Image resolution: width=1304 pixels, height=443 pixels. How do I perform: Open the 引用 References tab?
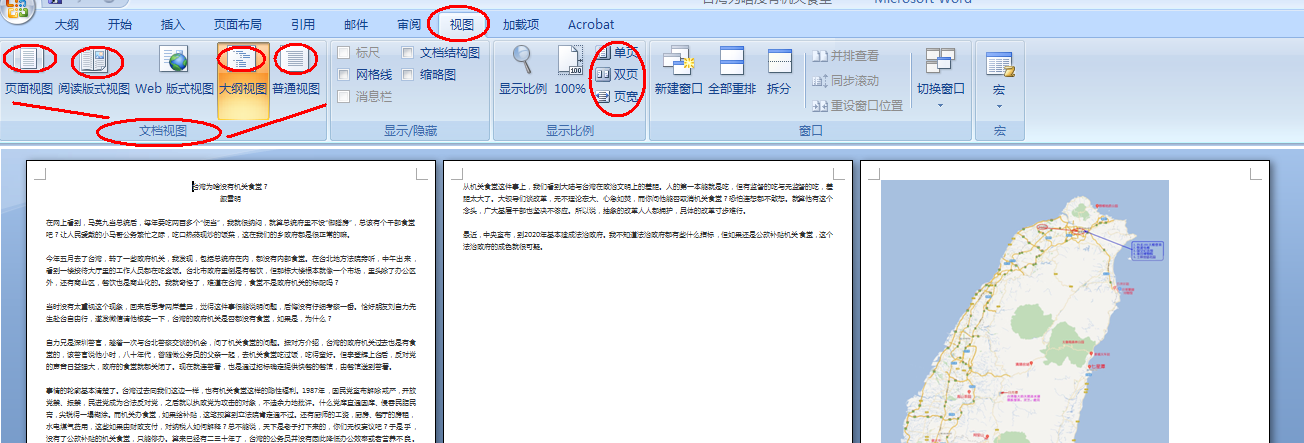coord(302,25)
